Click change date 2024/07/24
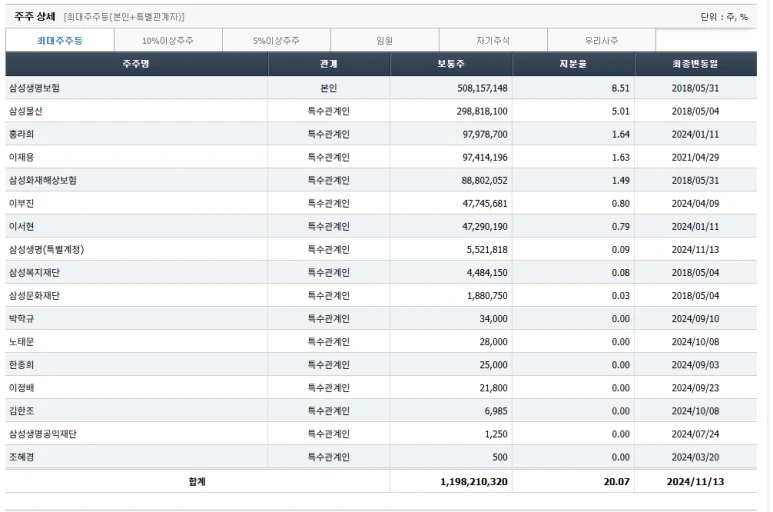This screenshot has height=512, width=773. pyautogui.click(x=695, y=434)
